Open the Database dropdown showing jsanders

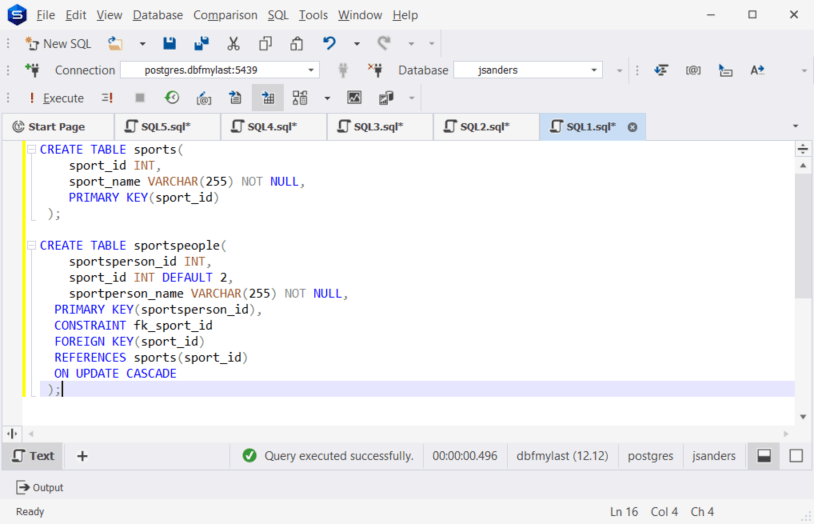(x=528, y=70)
